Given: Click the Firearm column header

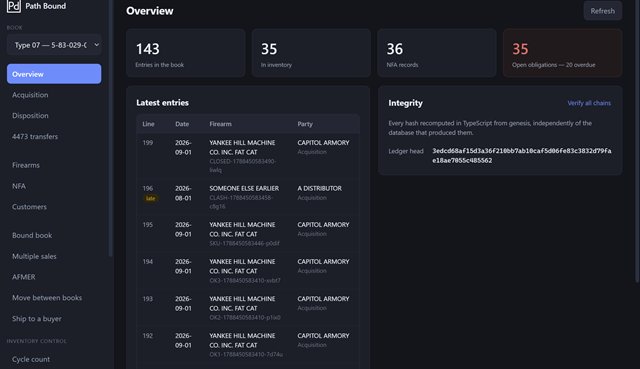Looking at the screenshot, I should click(220, 124).
